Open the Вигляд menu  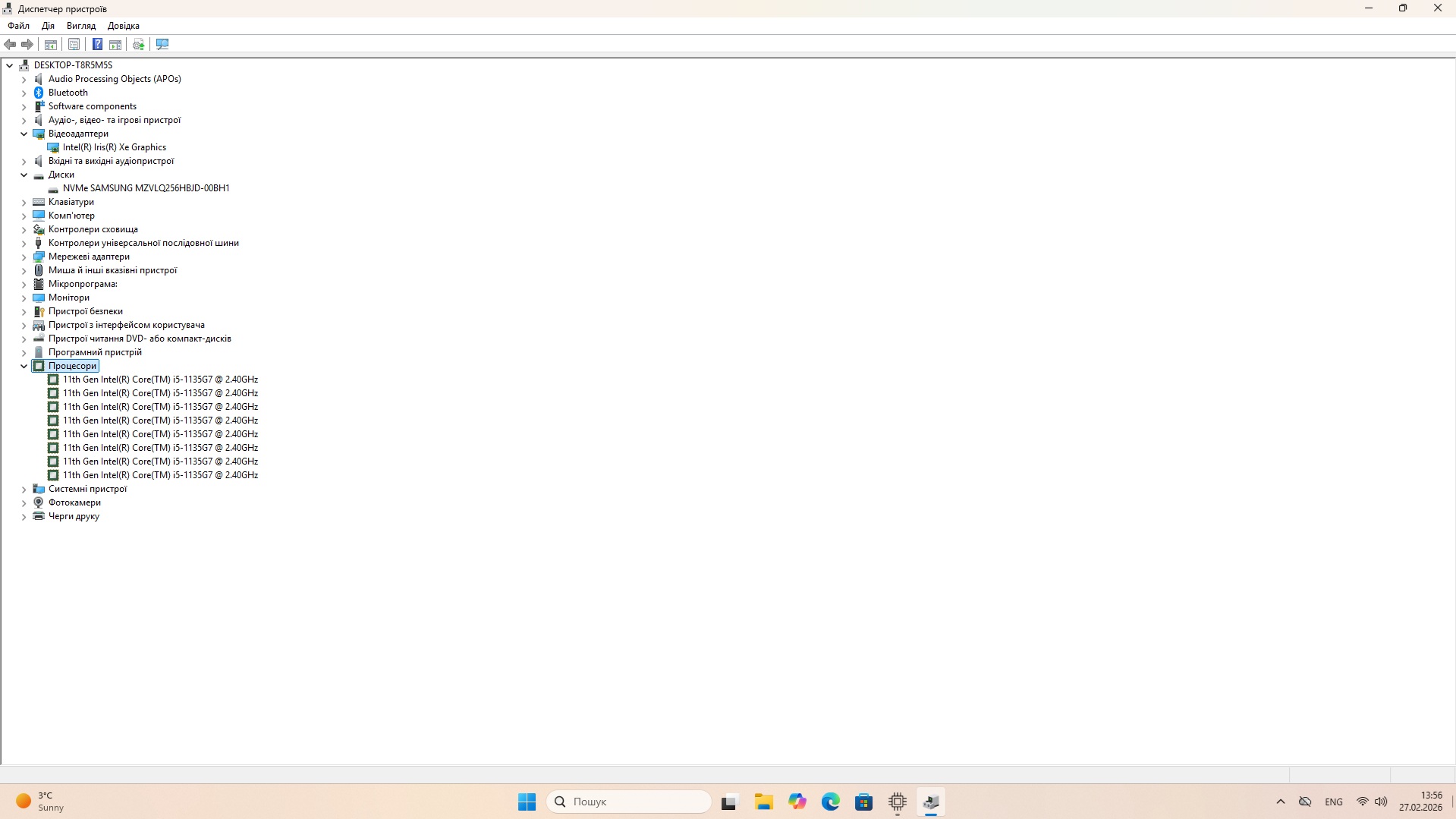80,26
